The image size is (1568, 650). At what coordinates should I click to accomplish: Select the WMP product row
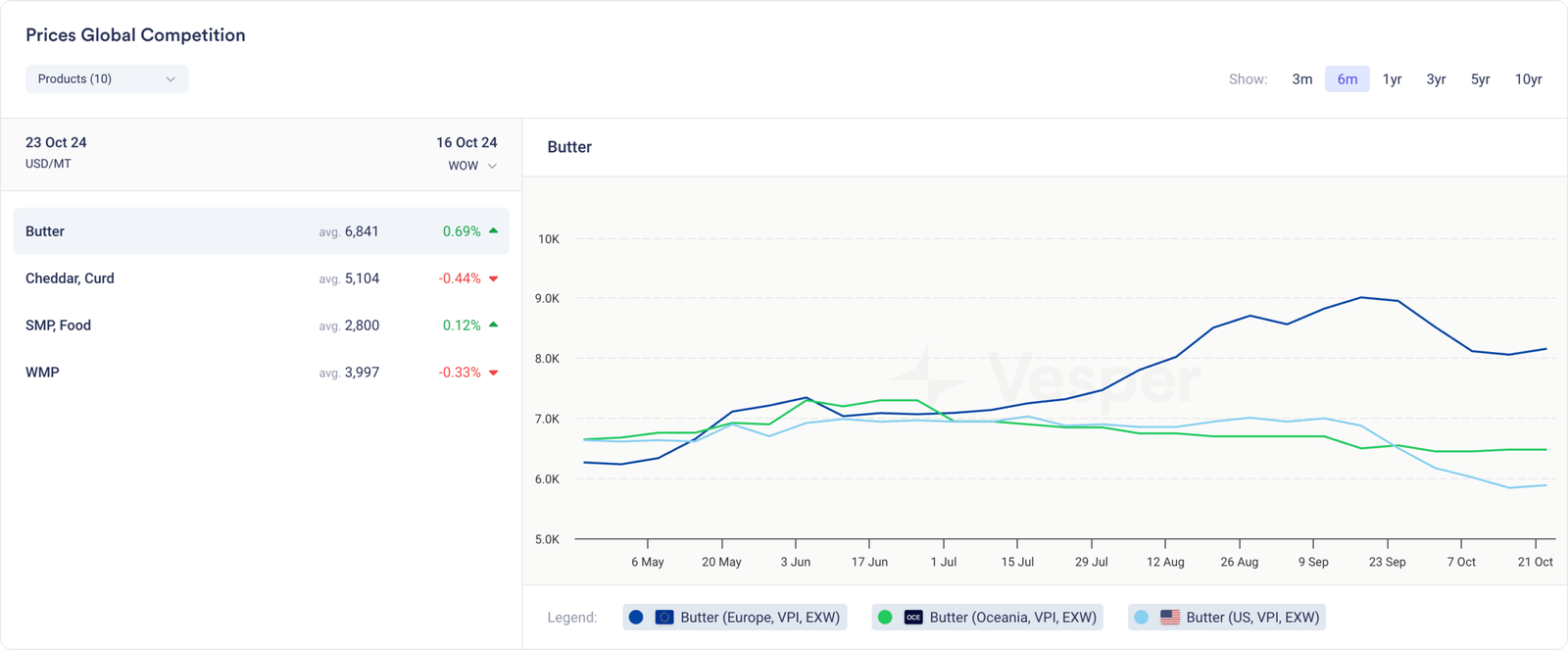click(261, 373)
